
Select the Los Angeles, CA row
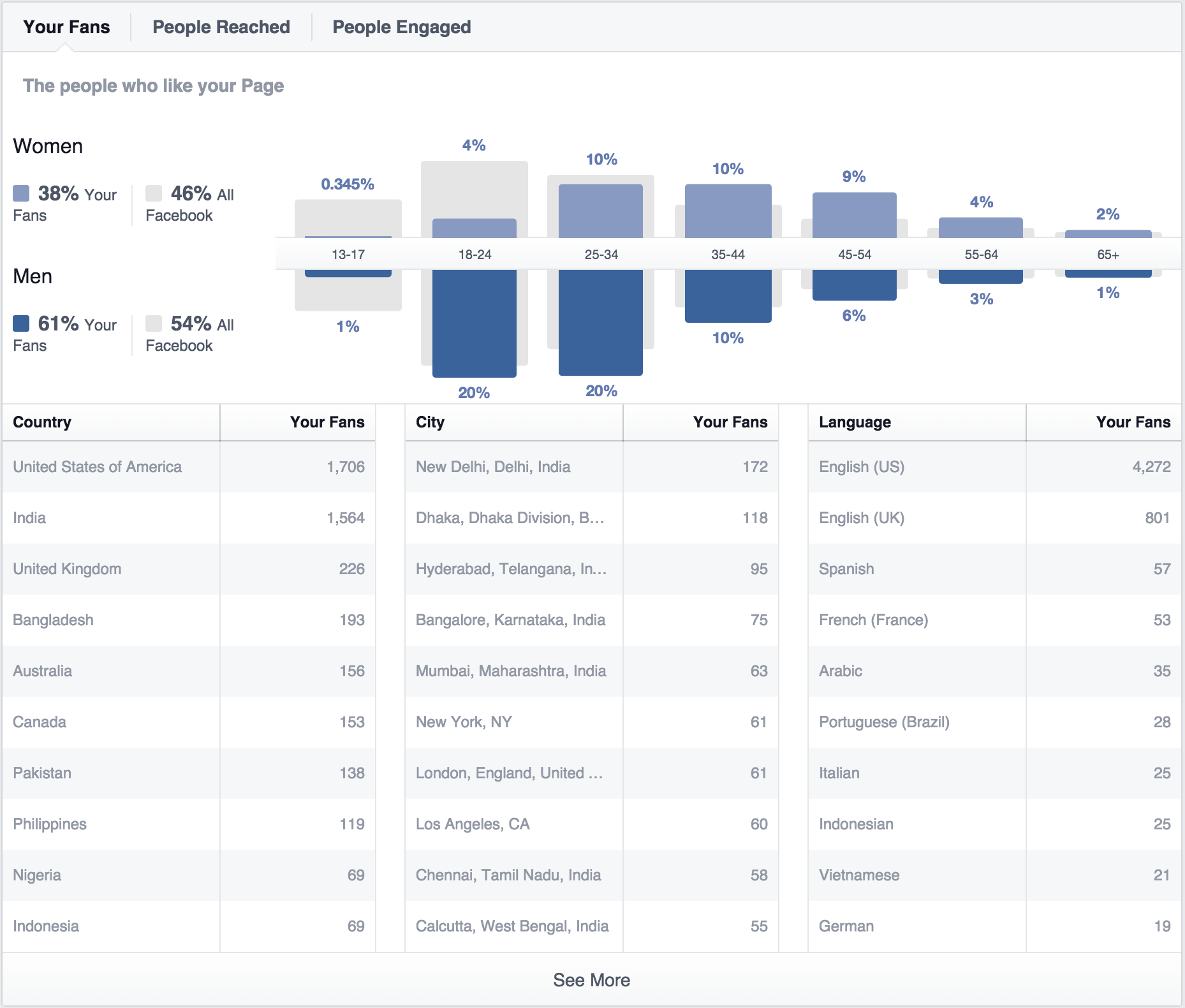[x=592, y=824]
